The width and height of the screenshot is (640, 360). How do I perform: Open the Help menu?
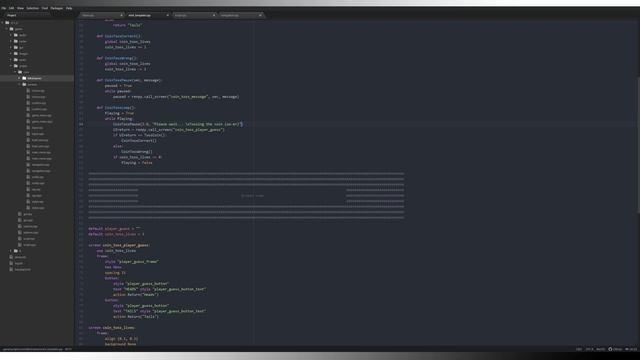(x=69, y=8)
